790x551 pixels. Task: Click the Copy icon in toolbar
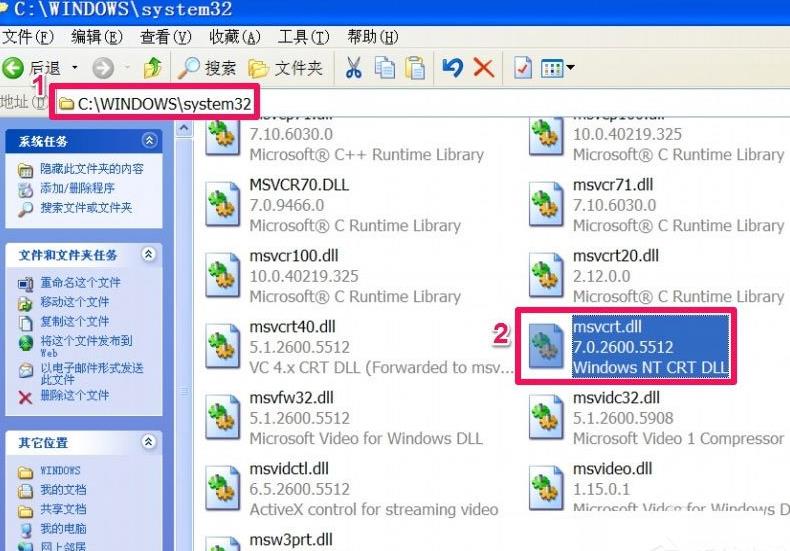(x=385, y=68)
